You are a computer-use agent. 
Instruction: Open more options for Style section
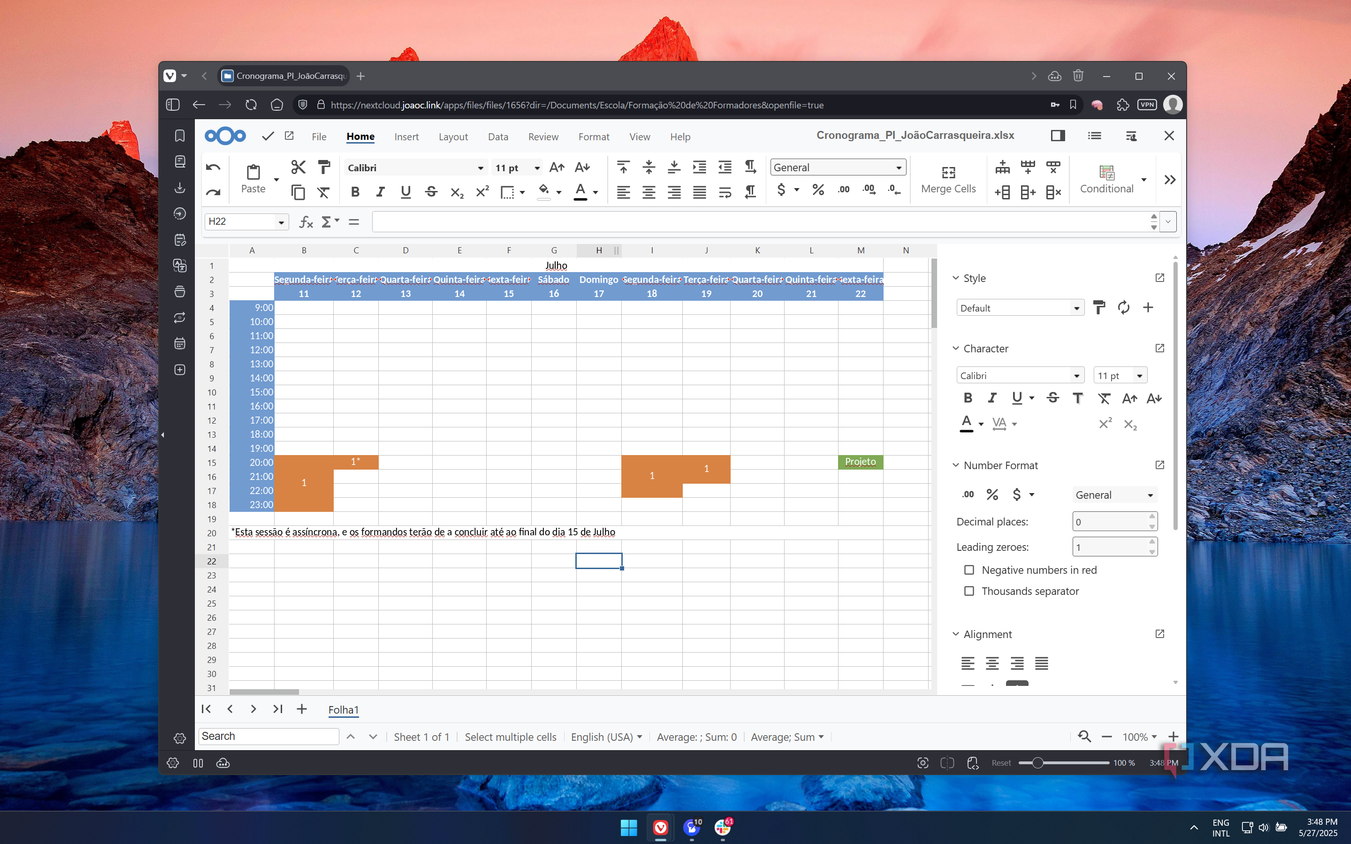(x=1160, y=278)
